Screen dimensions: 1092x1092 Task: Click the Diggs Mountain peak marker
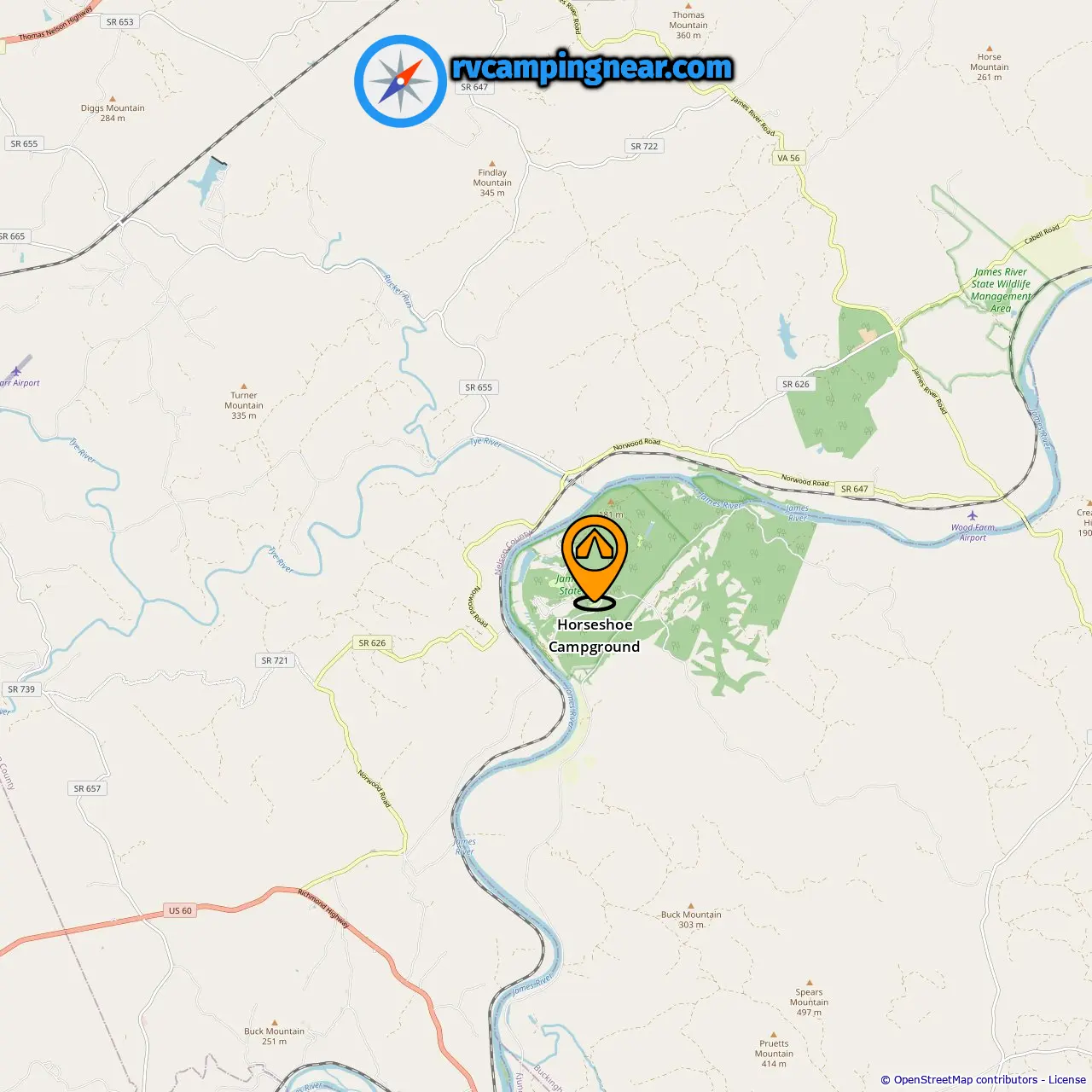point(113,99)
